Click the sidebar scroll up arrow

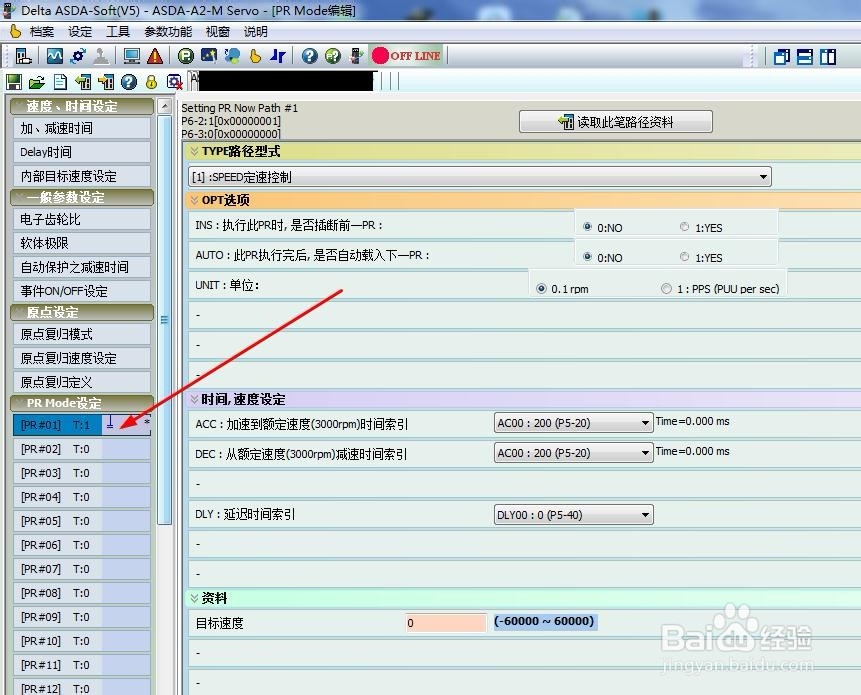pyautogui.click(x=164, y=106)
